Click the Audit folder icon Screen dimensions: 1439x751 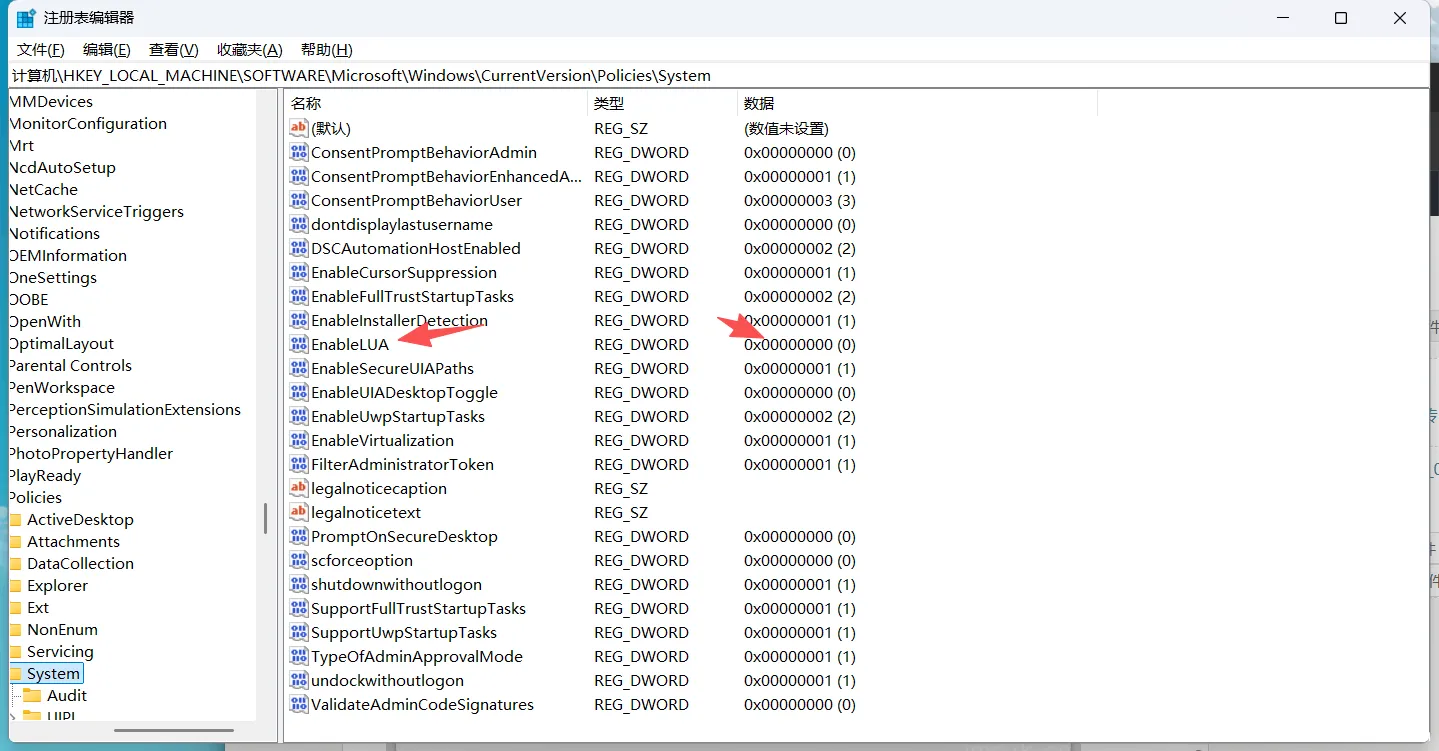point(33,695)
